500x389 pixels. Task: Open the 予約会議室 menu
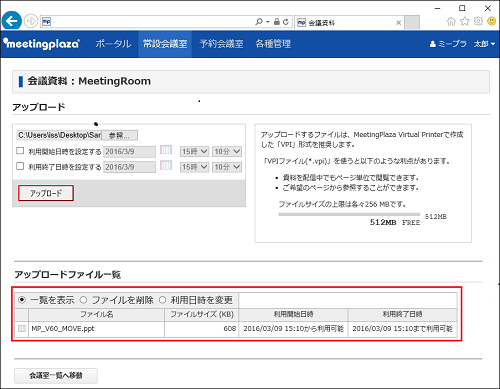pos(221,44)
